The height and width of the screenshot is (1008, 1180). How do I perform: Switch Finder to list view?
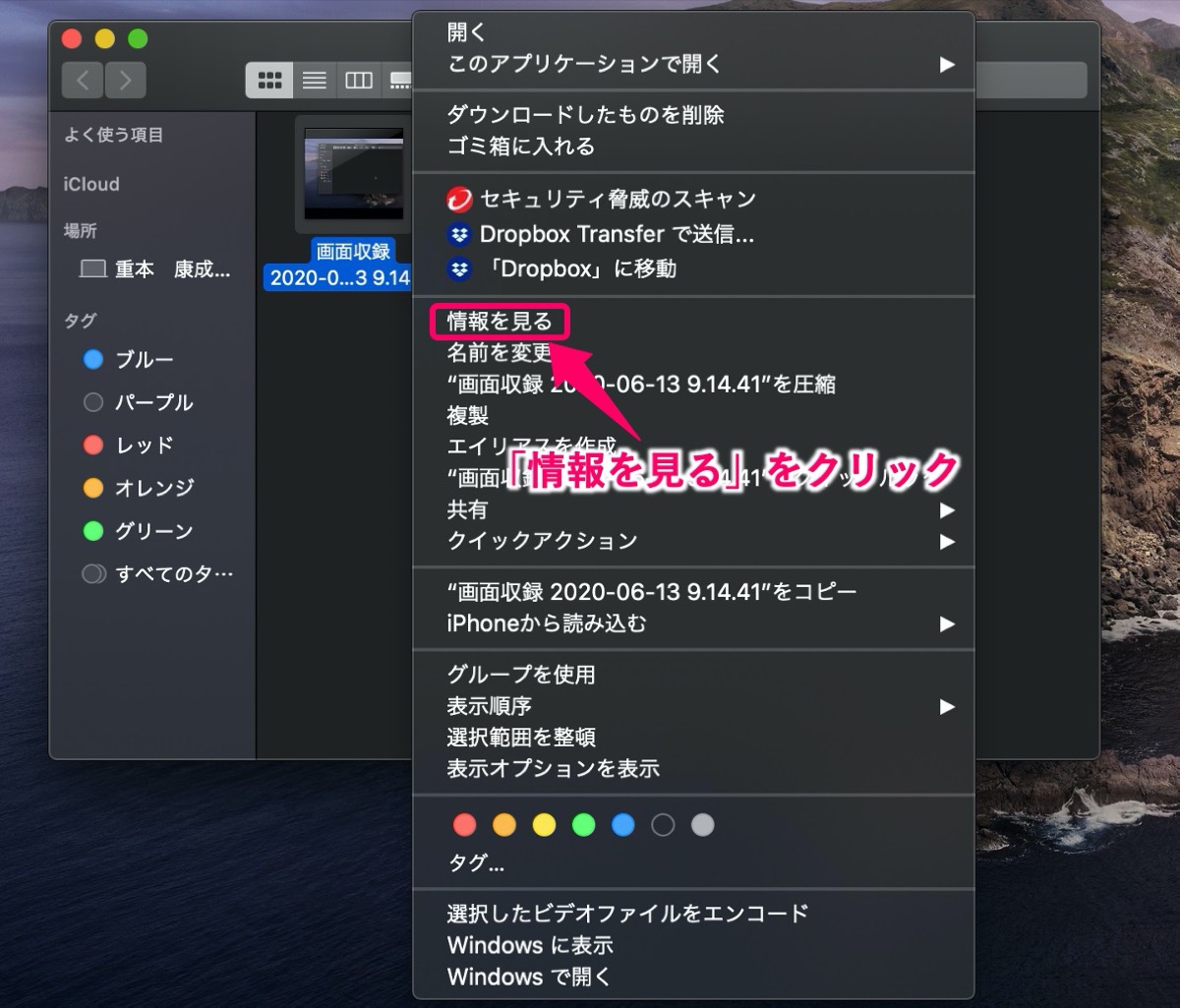click(314, 81)
